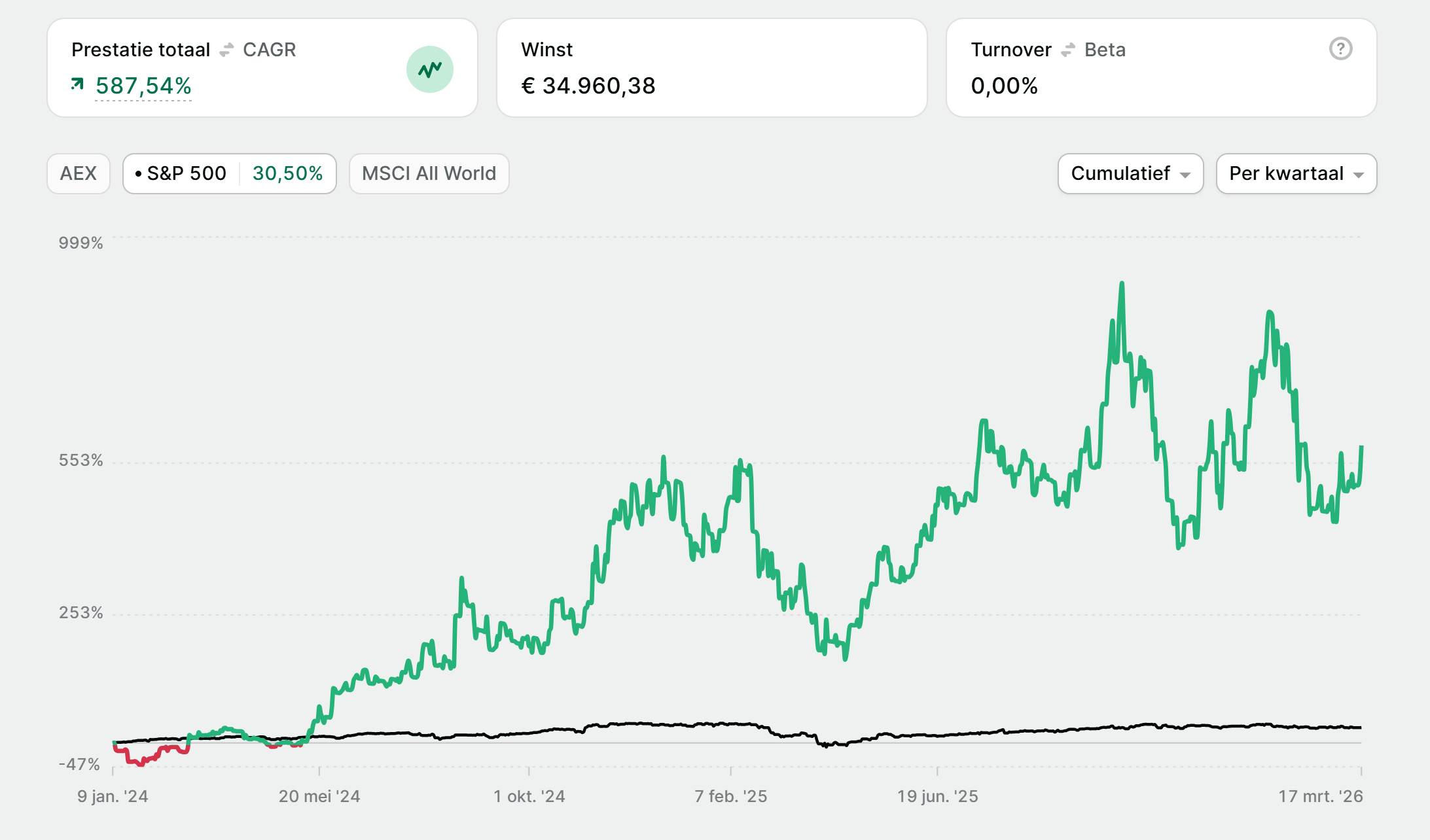Click the S&P 500 30,50% value
Screen dimensions: 1430x840
point(287,173)
